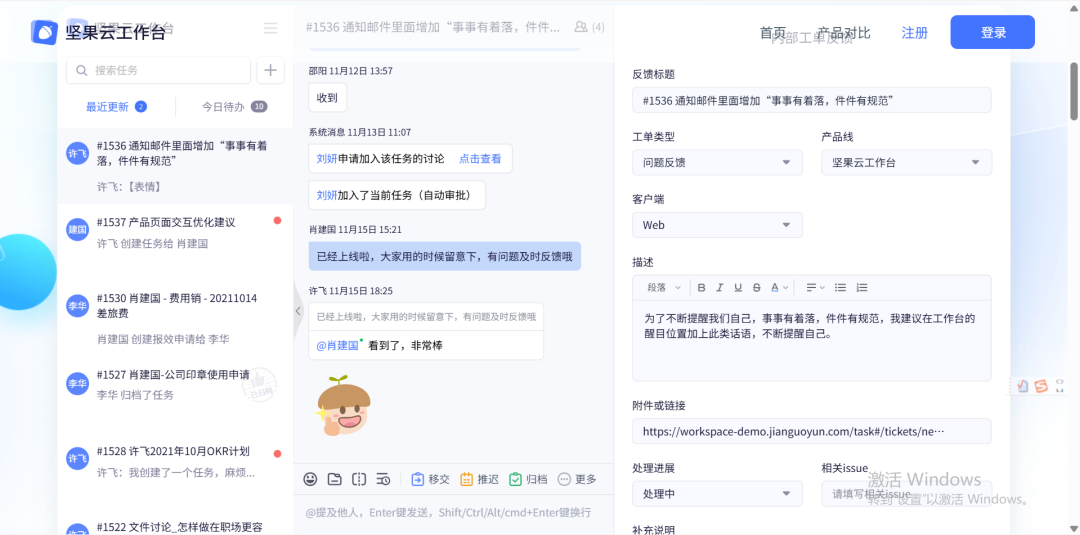The image size is (1080, 535).
Task: Click the 登录 button
Action: pos(993,32)
